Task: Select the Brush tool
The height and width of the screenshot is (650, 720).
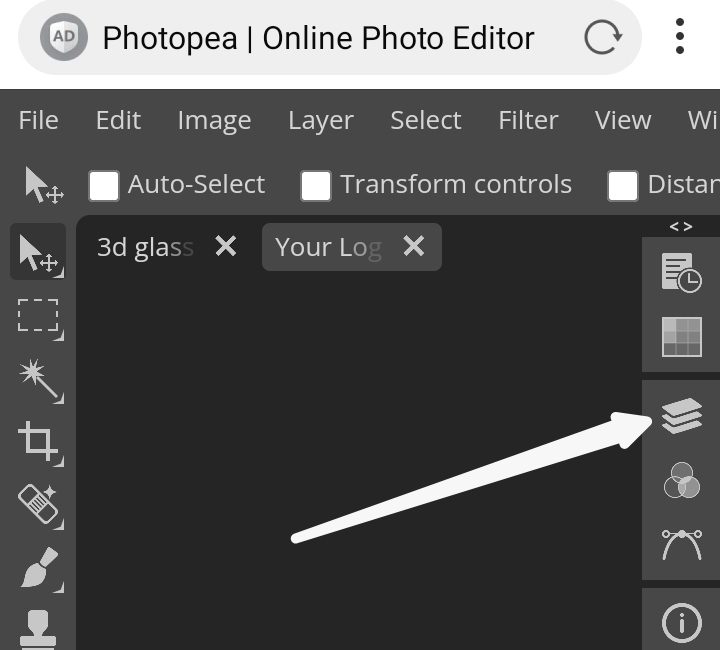Action: click(x=40, y=568)
